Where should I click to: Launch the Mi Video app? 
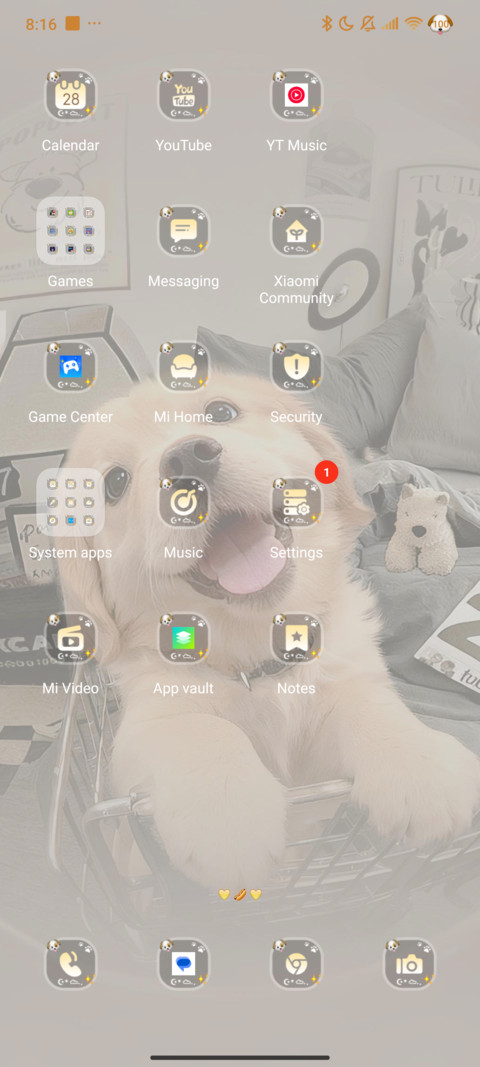pyautogui.click(x=71, y=638)
